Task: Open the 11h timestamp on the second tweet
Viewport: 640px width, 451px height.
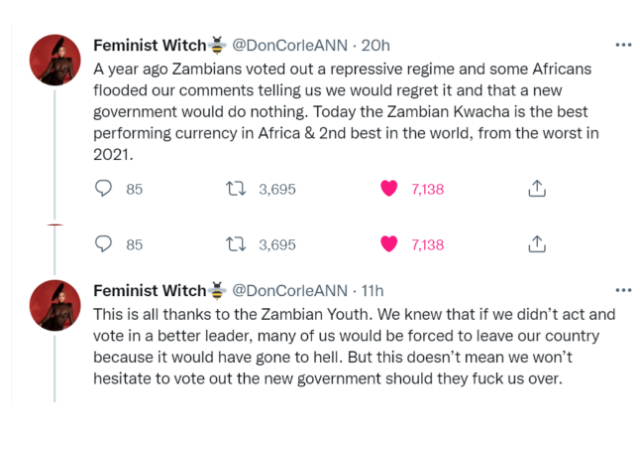Action: click(372, 291)
